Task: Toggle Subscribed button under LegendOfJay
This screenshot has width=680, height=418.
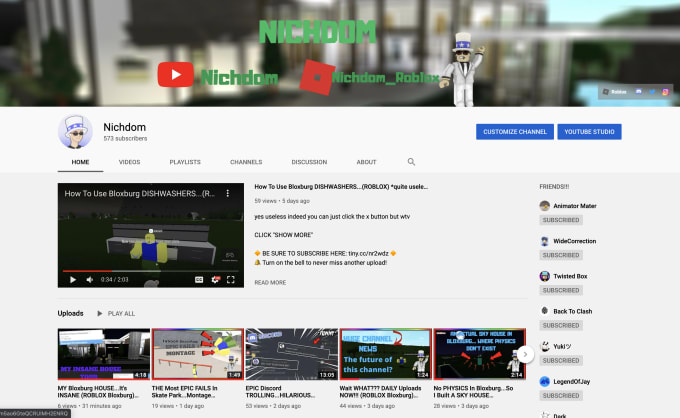Action: coord(561,396)
